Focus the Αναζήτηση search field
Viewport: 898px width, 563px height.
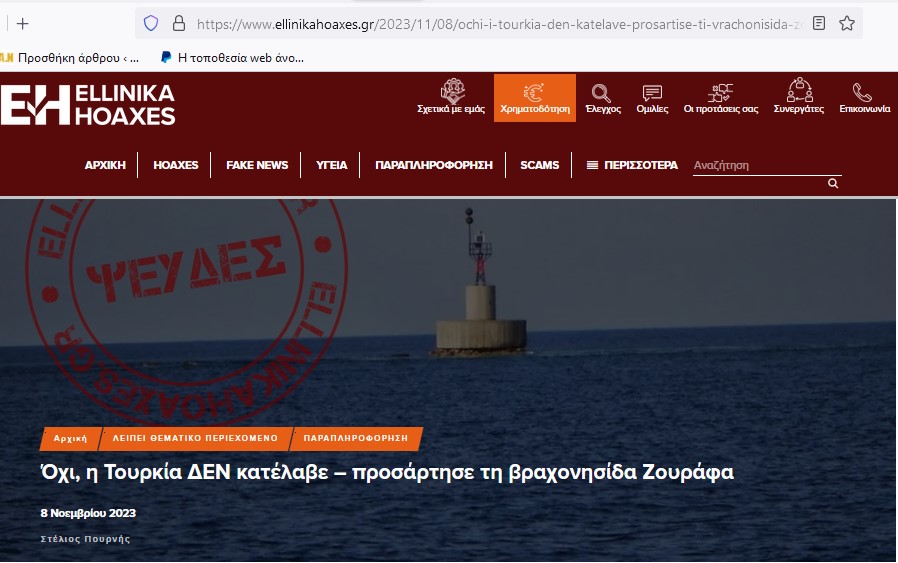pos(767,166)
